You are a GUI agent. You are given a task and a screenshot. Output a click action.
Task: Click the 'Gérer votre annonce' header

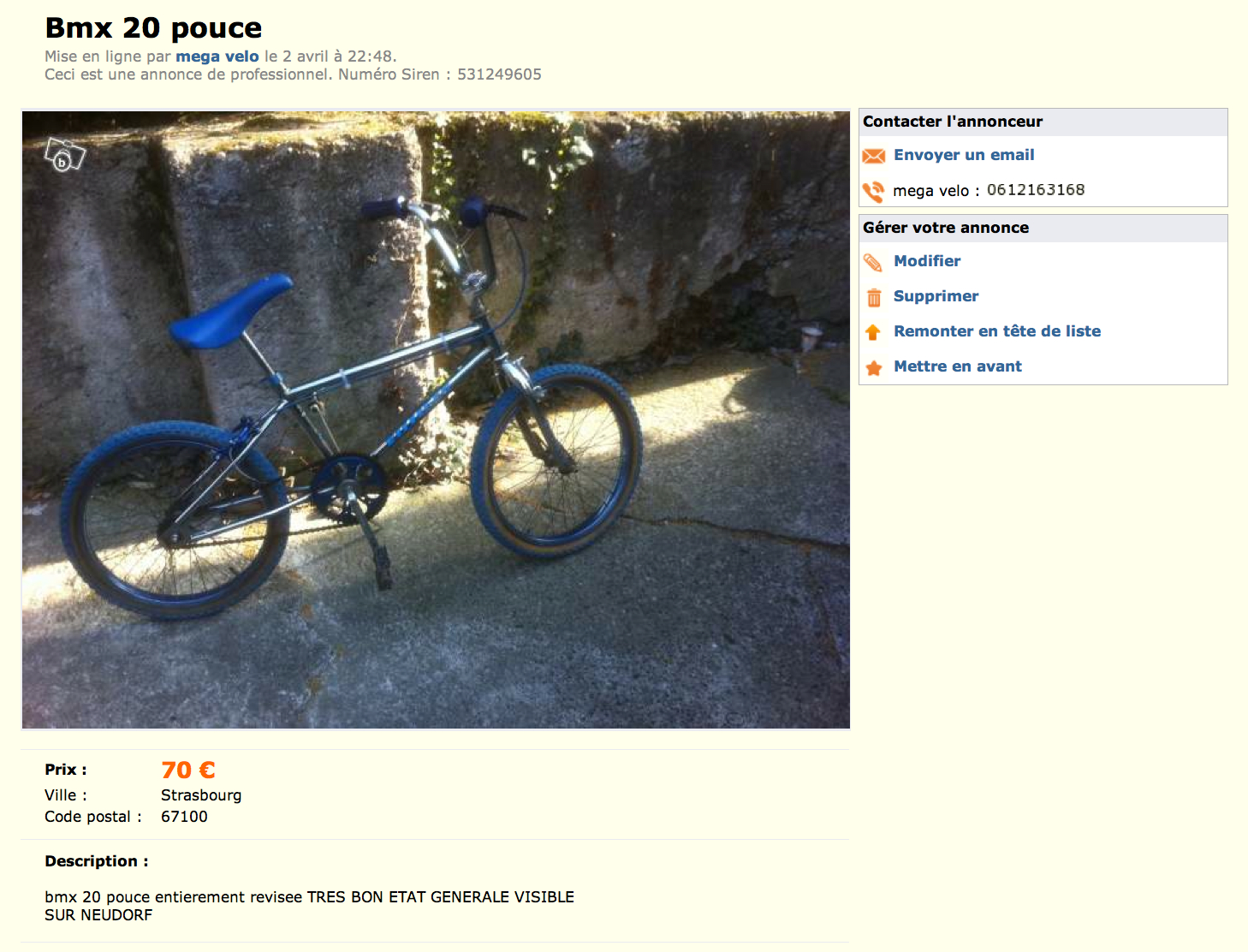click(946, 228)
